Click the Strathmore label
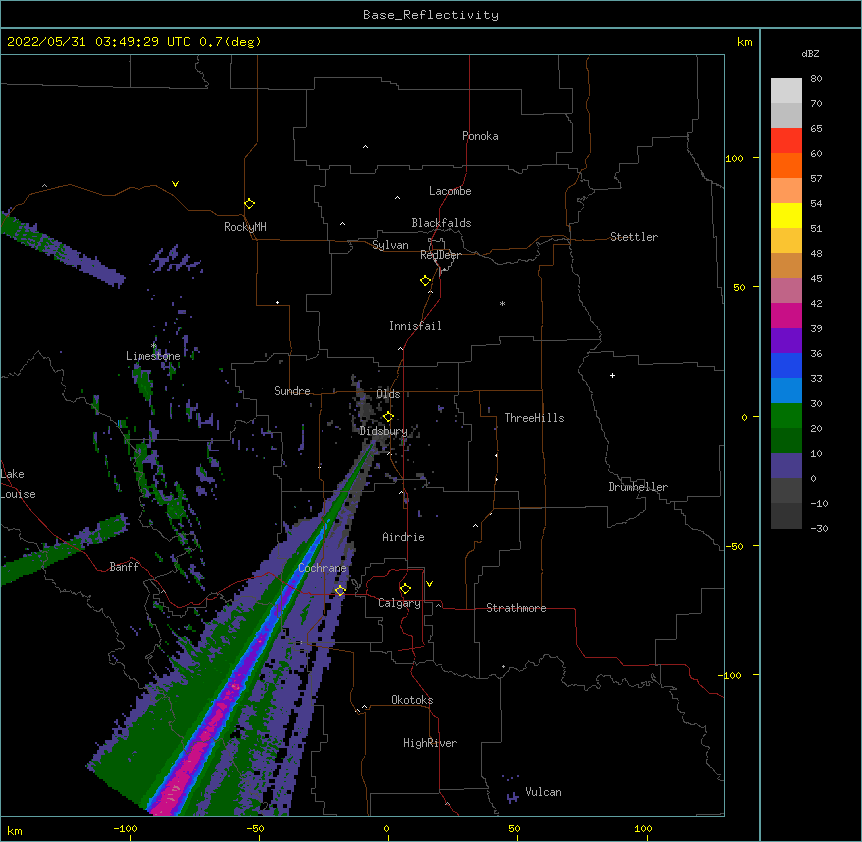The image size is (862, 842). [516, 608]
